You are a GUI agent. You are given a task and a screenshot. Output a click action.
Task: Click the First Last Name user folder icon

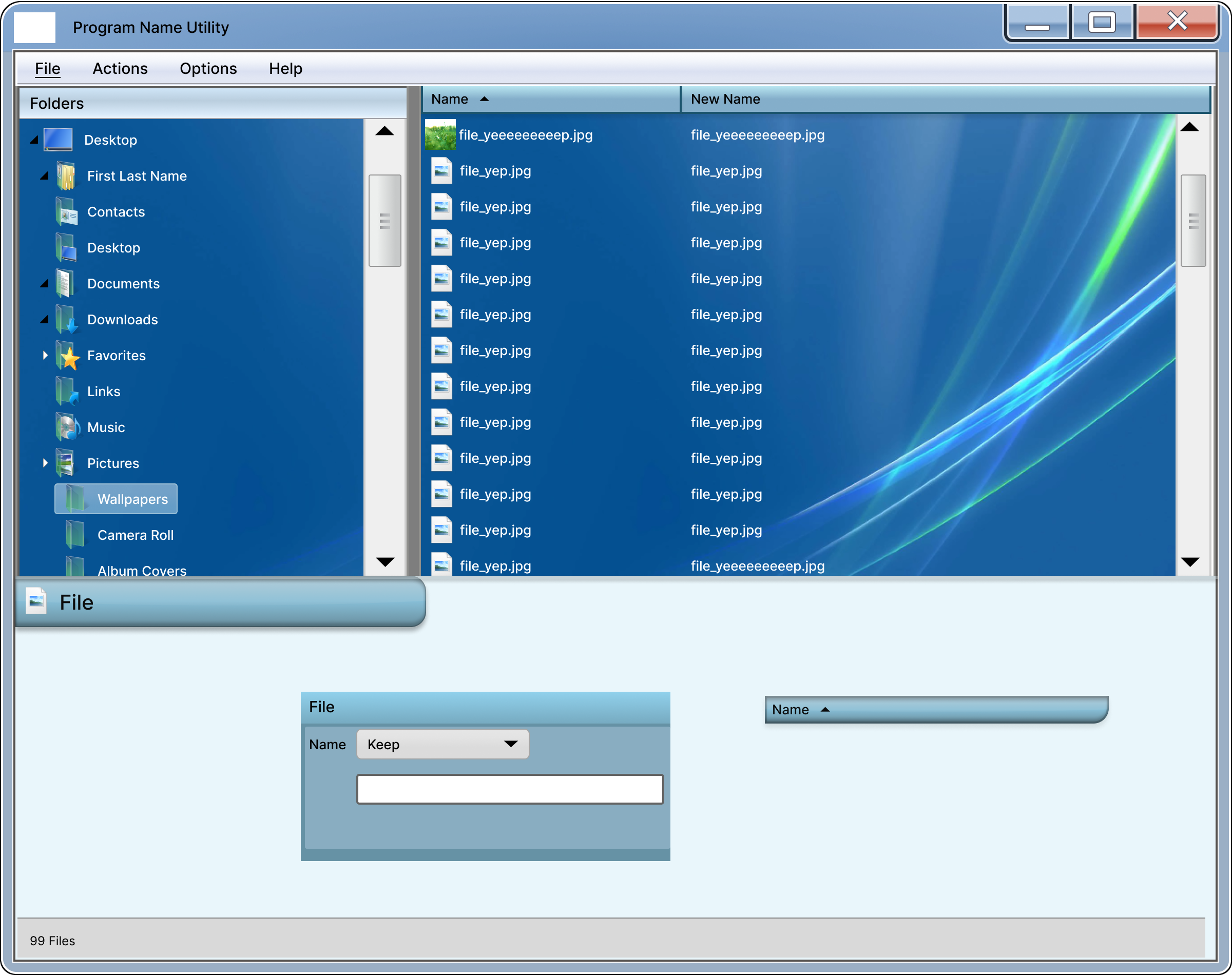[66, 176]
